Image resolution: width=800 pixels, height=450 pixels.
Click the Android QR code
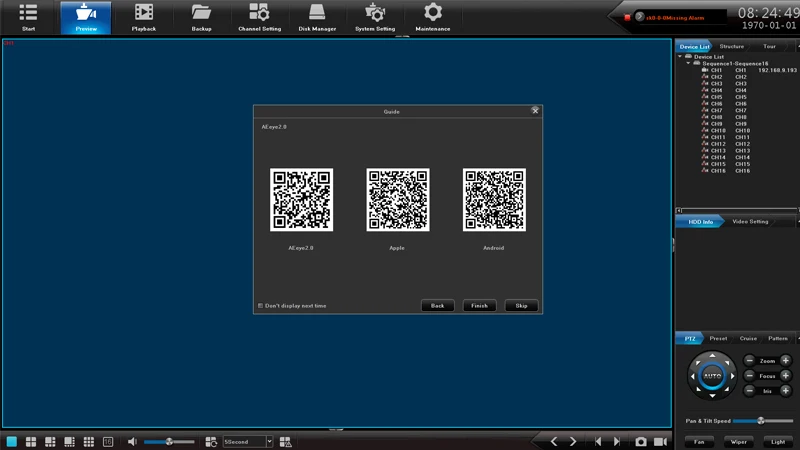tap(494, 199)
